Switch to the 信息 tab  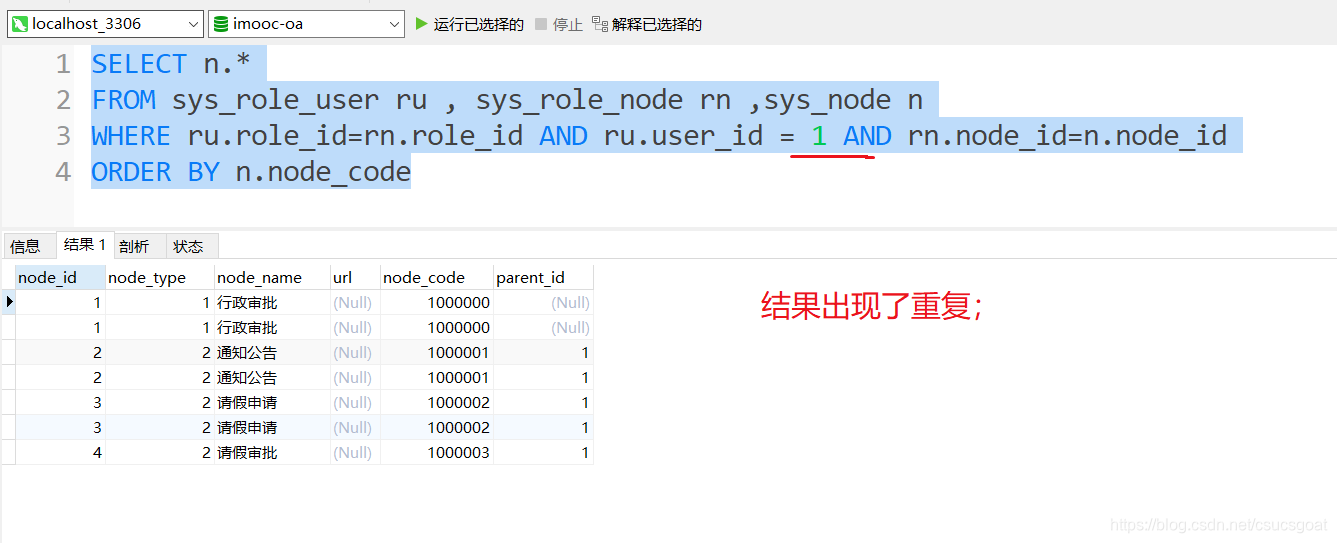pos(26,246)
